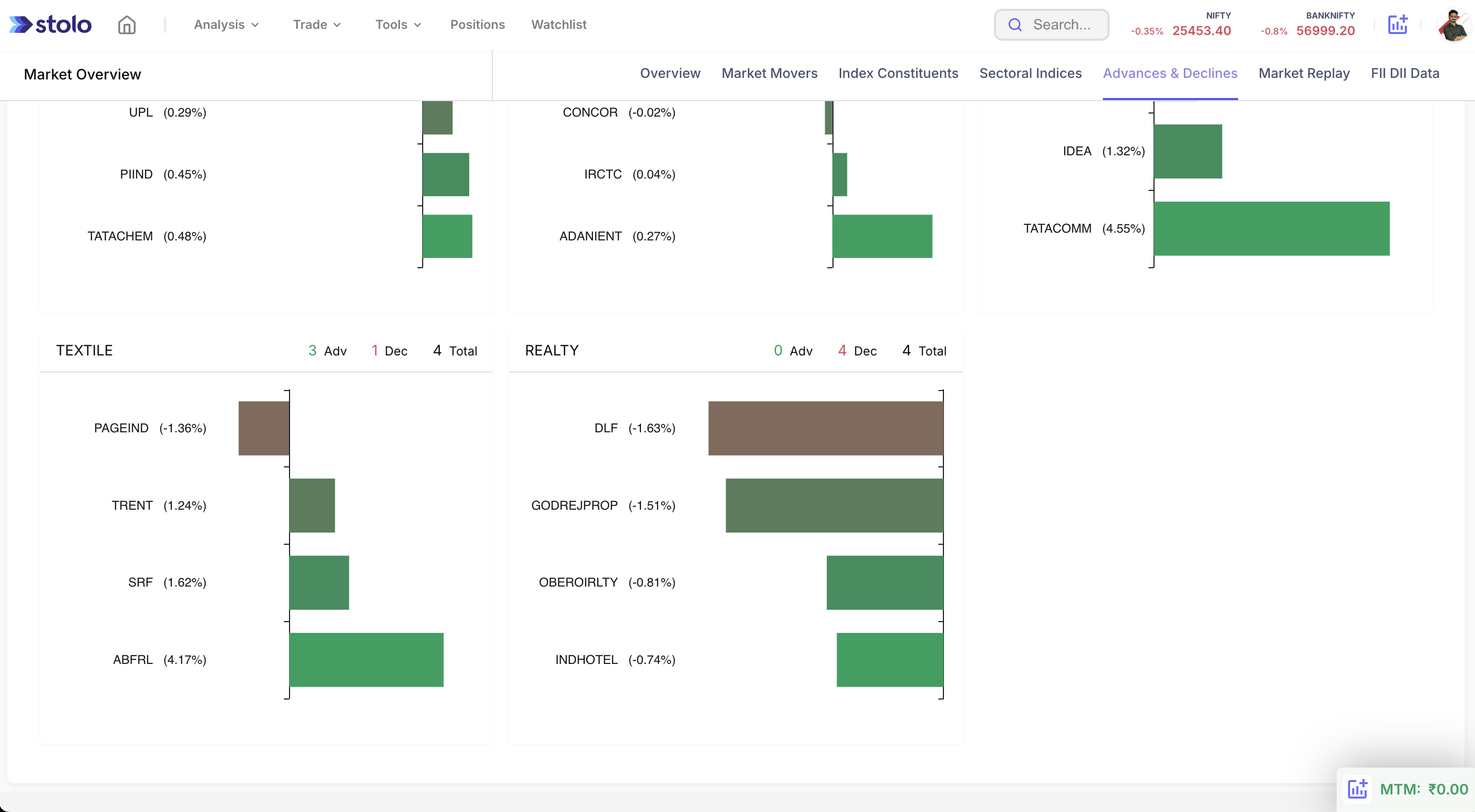The width and height of the screenshot is (1475, 812).
Task: Click the UPL (0.29%) label
Action: (168, 112)
